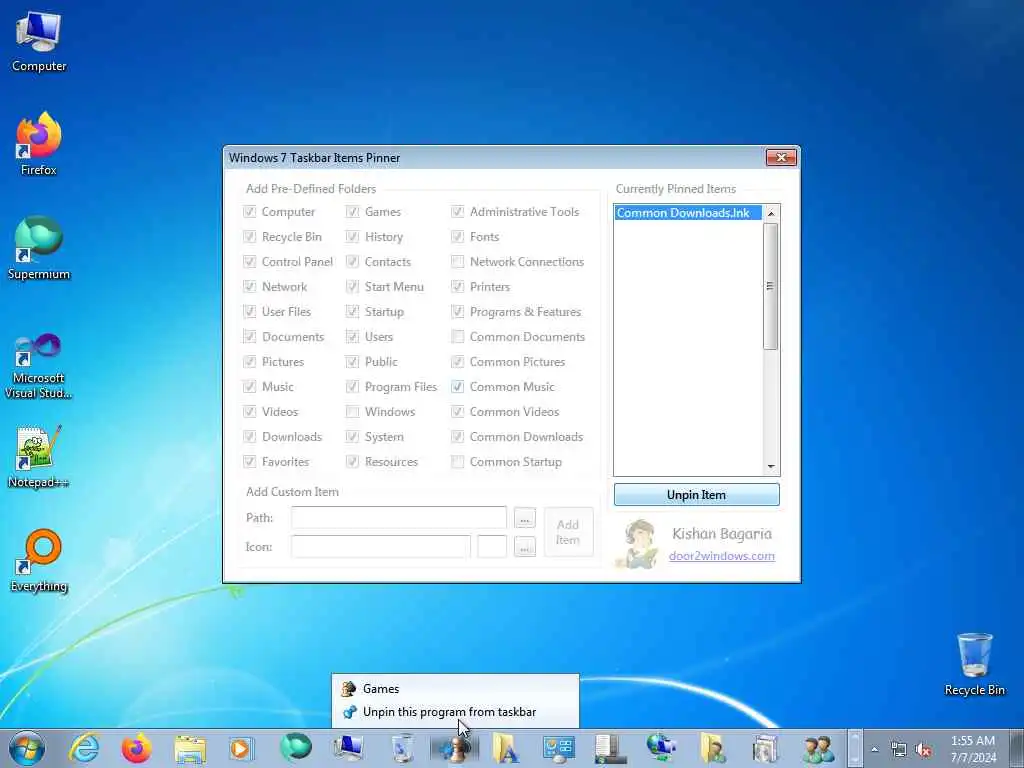
Task: Show hidden icons tray arrow
Action: [x=874, y=750]
